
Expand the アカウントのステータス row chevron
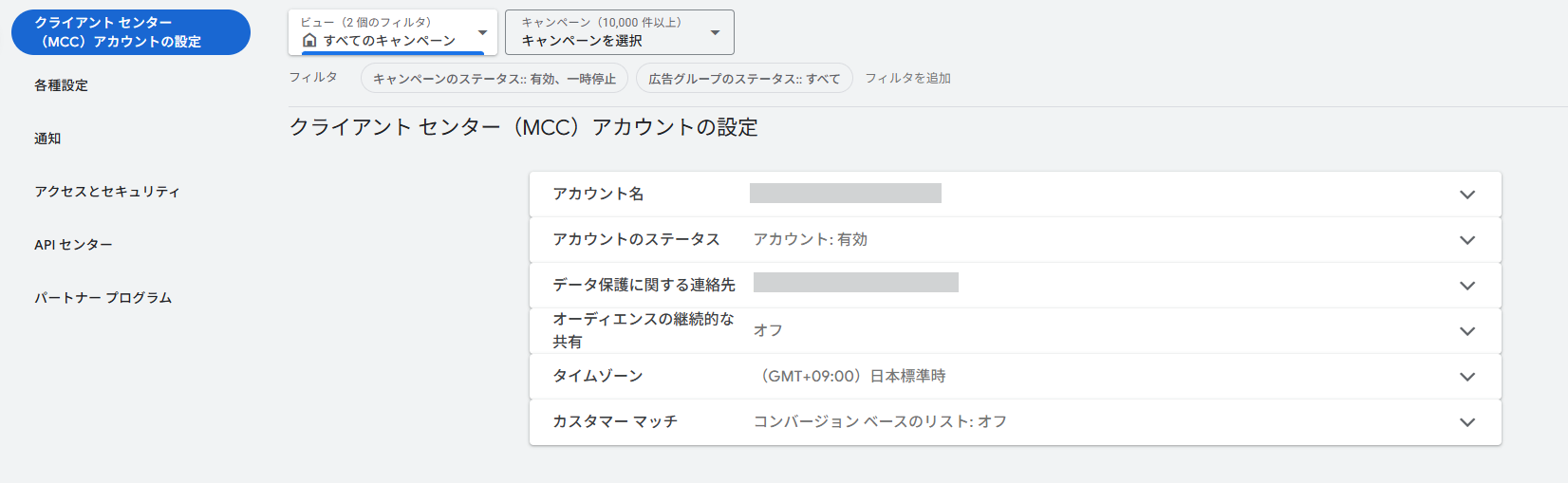(x=1466, y=240)
